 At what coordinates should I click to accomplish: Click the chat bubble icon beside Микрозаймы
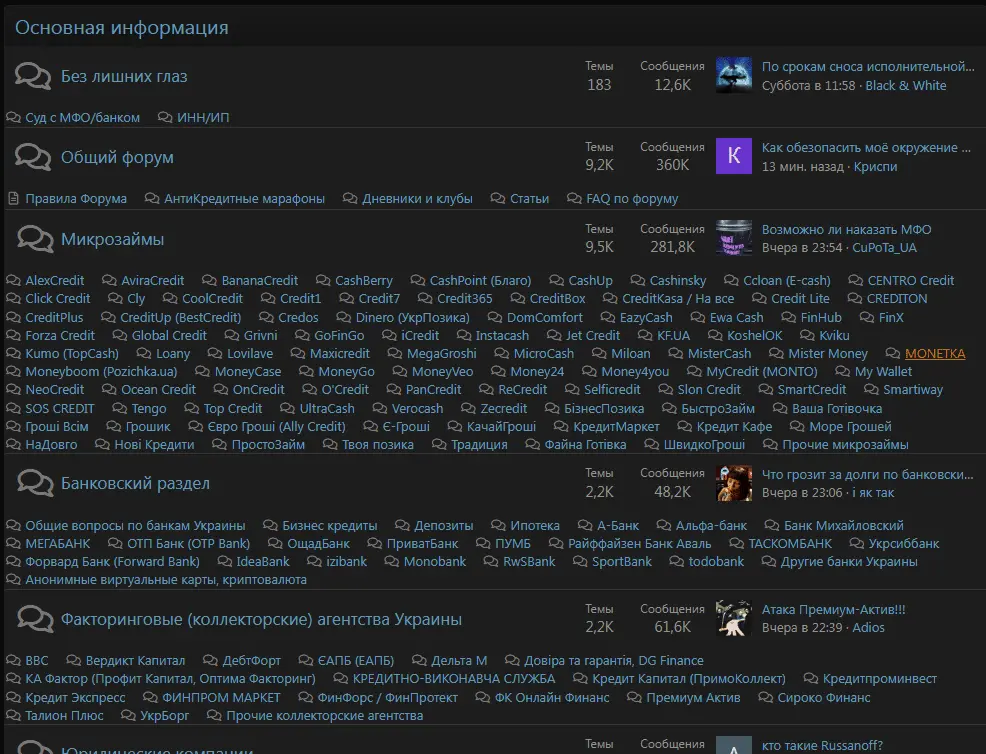point(34,240)
